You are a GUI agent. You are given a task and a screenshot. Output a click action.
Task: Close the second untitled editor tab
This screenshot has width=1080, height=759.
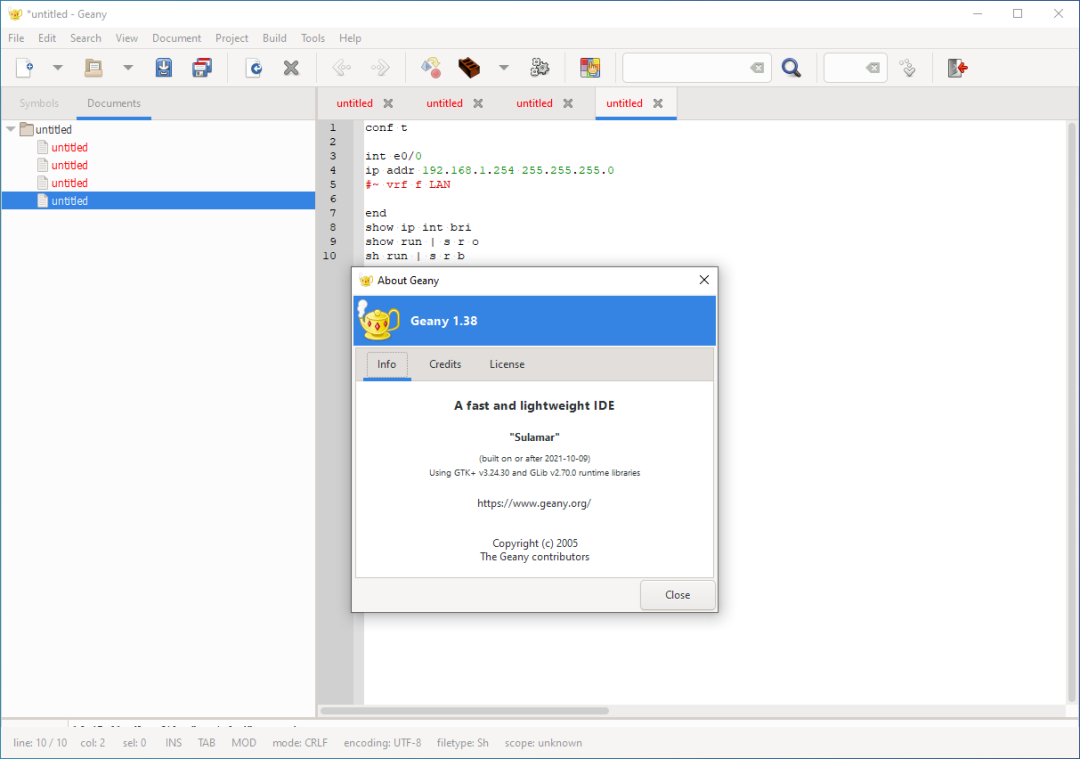[x=478, y=103]
